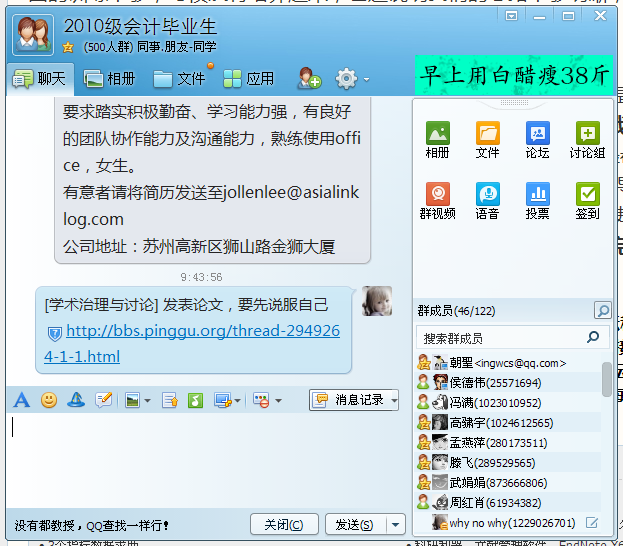The image size is (623, 546).
Task: Expand the gear settings dropdown arrow
Action: tap(366, 79)
